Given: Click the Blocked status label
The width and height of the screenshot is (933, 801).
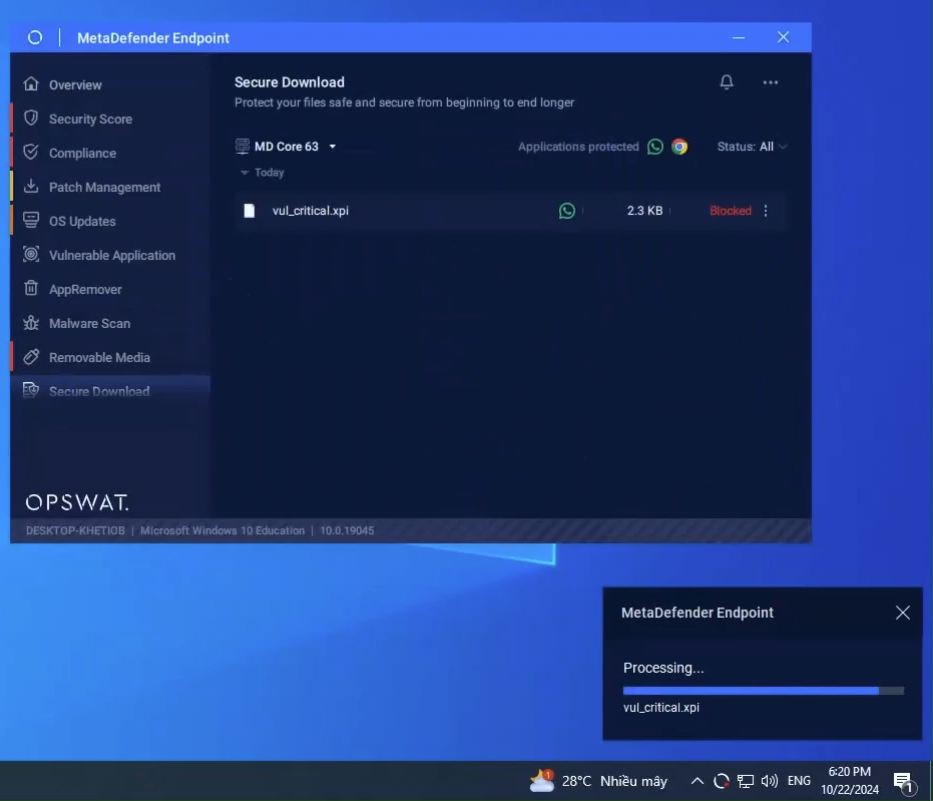Looking at the screenshot, I should click(730, 211).
